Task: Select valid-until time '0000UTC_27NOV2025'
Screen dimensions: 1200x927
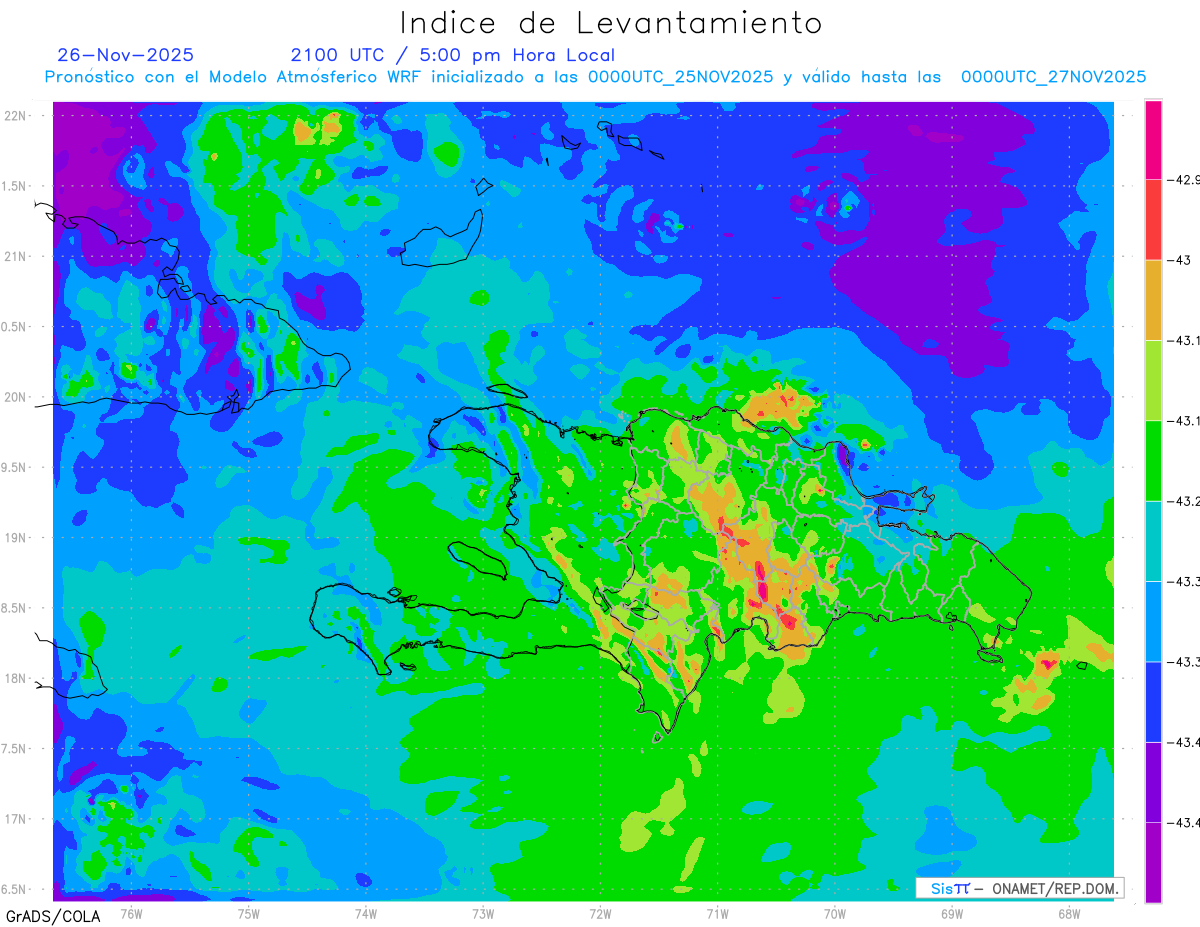Action: (1053, 77)
